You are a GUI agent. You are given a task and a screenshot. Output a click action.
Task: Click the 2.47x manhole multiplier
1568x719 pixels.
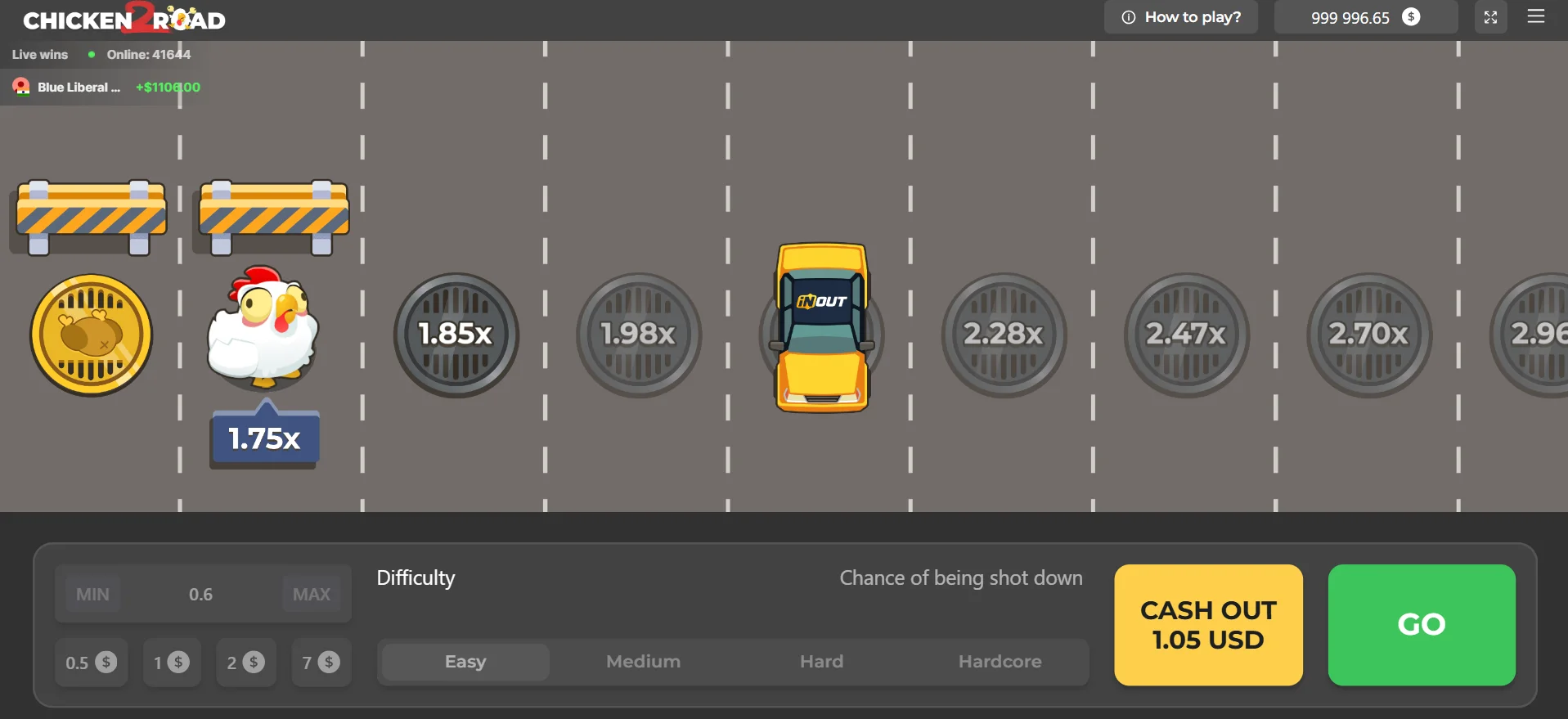(1186, 335)
